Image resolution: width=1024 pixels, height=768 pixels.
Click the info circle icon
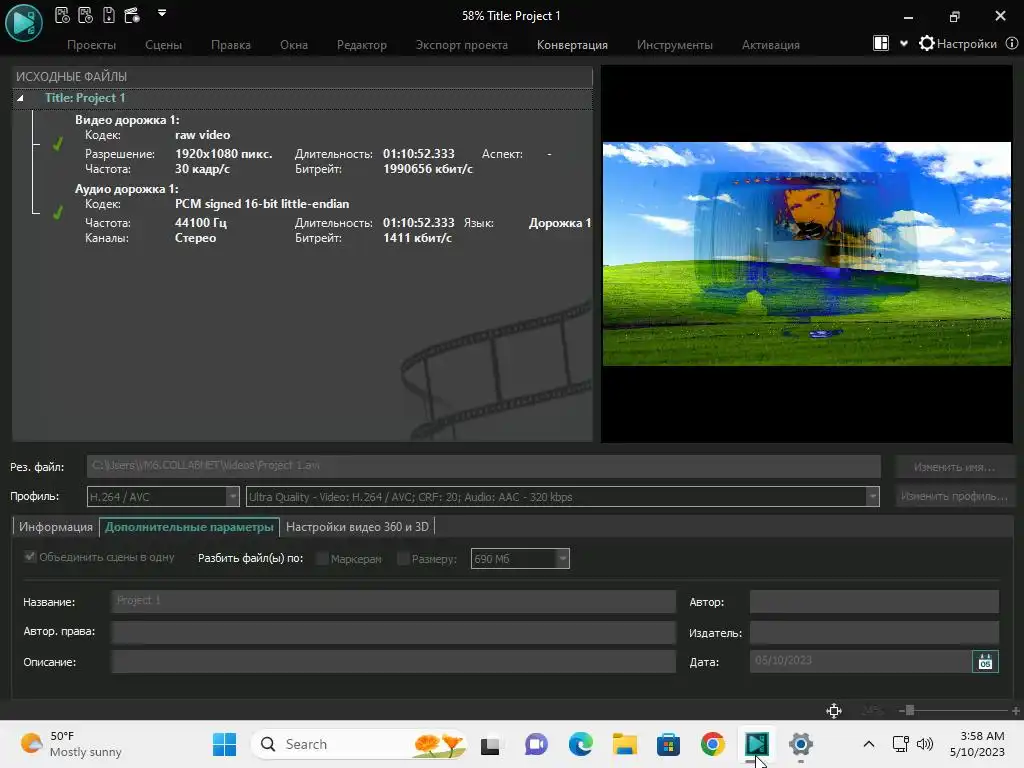(1012, 44)
